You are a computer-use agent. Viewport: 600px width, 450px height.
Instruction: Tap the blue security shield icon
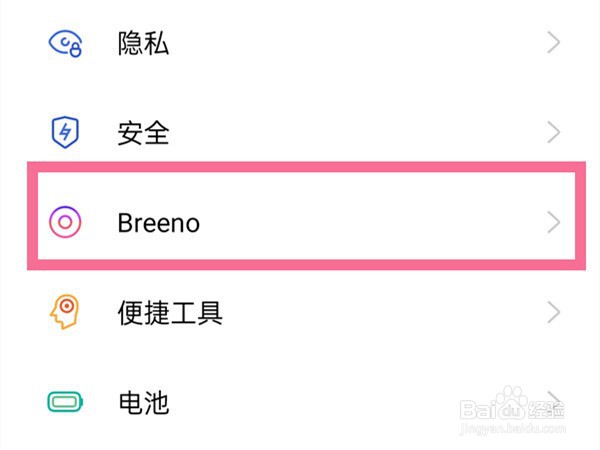tap(65, 132)
